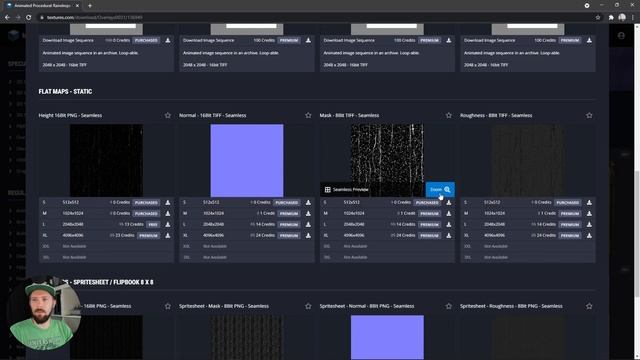Select the Spritesheet - Normal - 8Bit PNG title

click(x=367, y=306)
